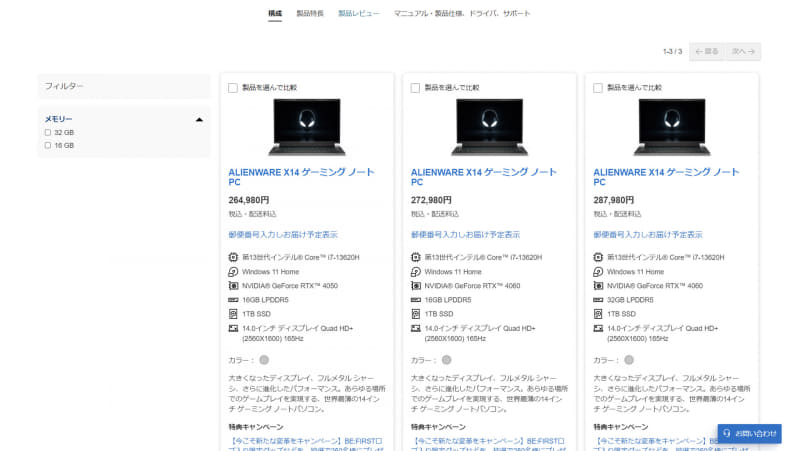Click the フィルター header panel
Screen dimensions: 800x451
124,86
